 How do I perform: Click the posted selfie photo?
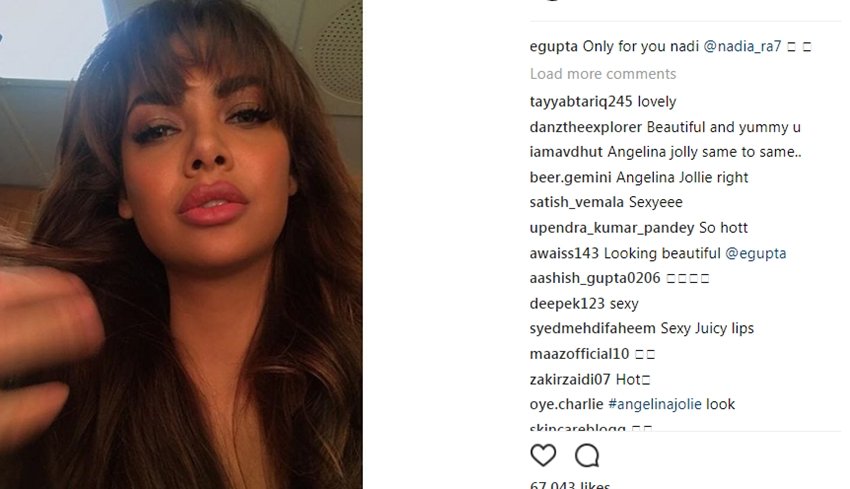tap(181, 244)
